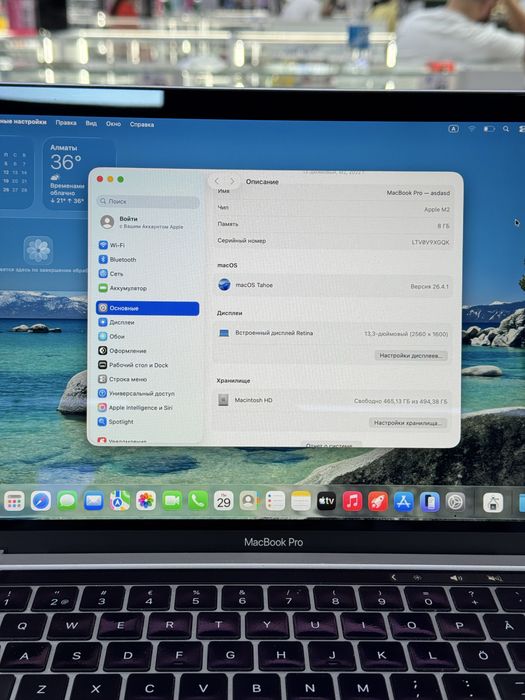Click the input source A icon

click(x=453, y=129)
